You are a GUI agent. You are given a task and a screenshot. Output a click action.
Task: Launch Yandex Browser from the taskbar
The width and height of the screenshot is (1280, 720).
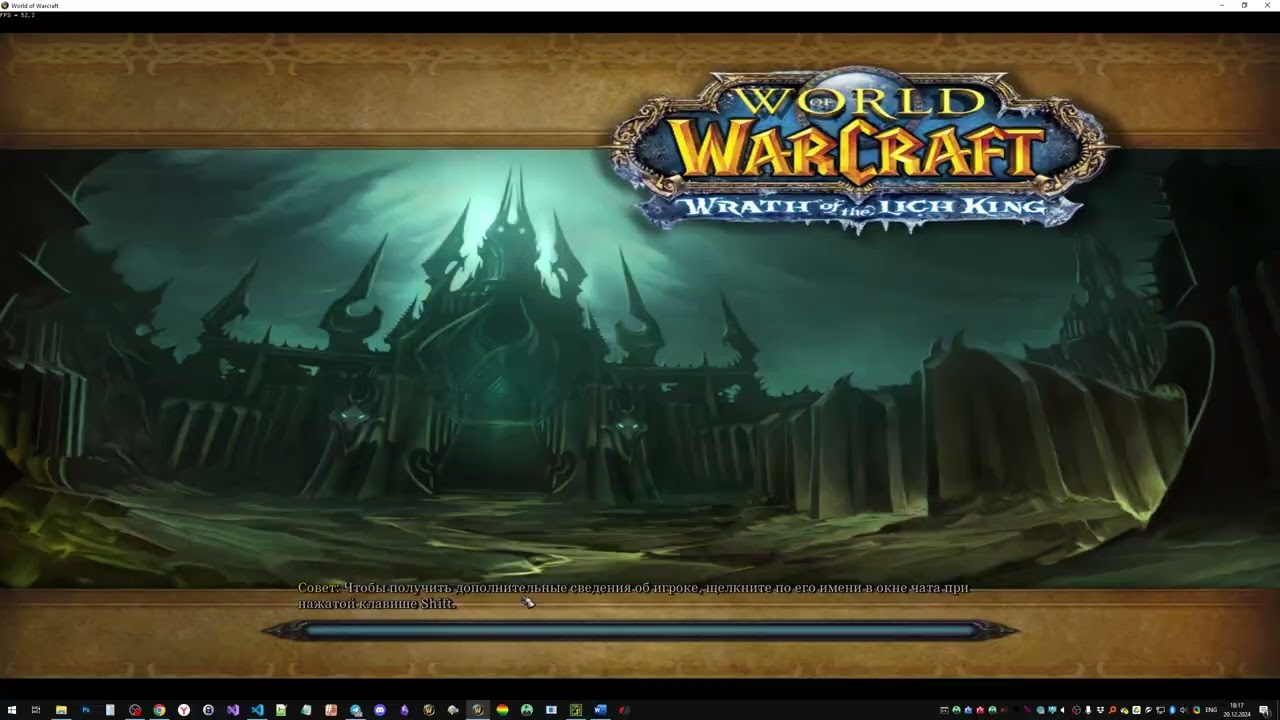pos(184,710)
